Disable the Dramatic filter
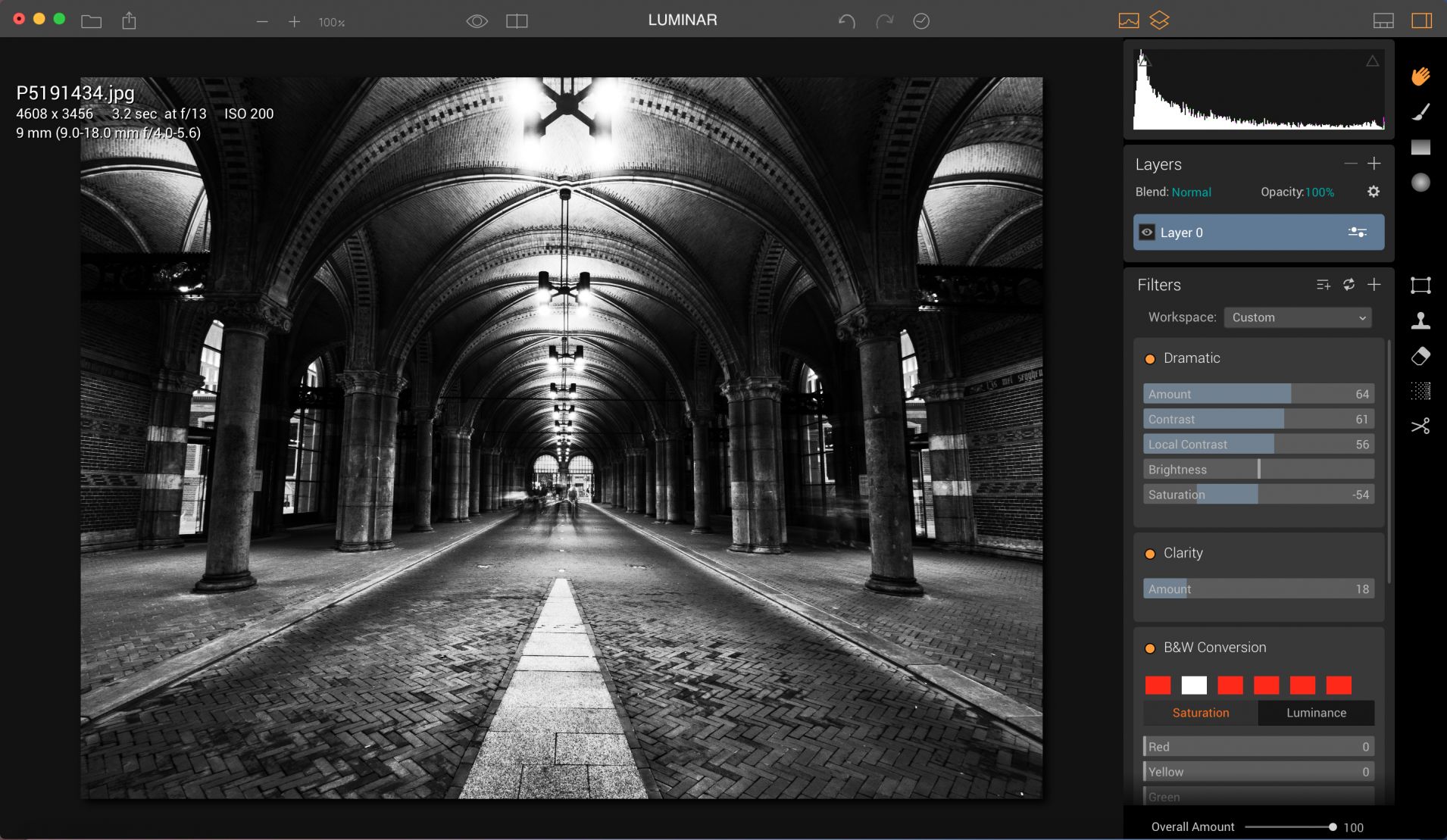 (1150, 359)
